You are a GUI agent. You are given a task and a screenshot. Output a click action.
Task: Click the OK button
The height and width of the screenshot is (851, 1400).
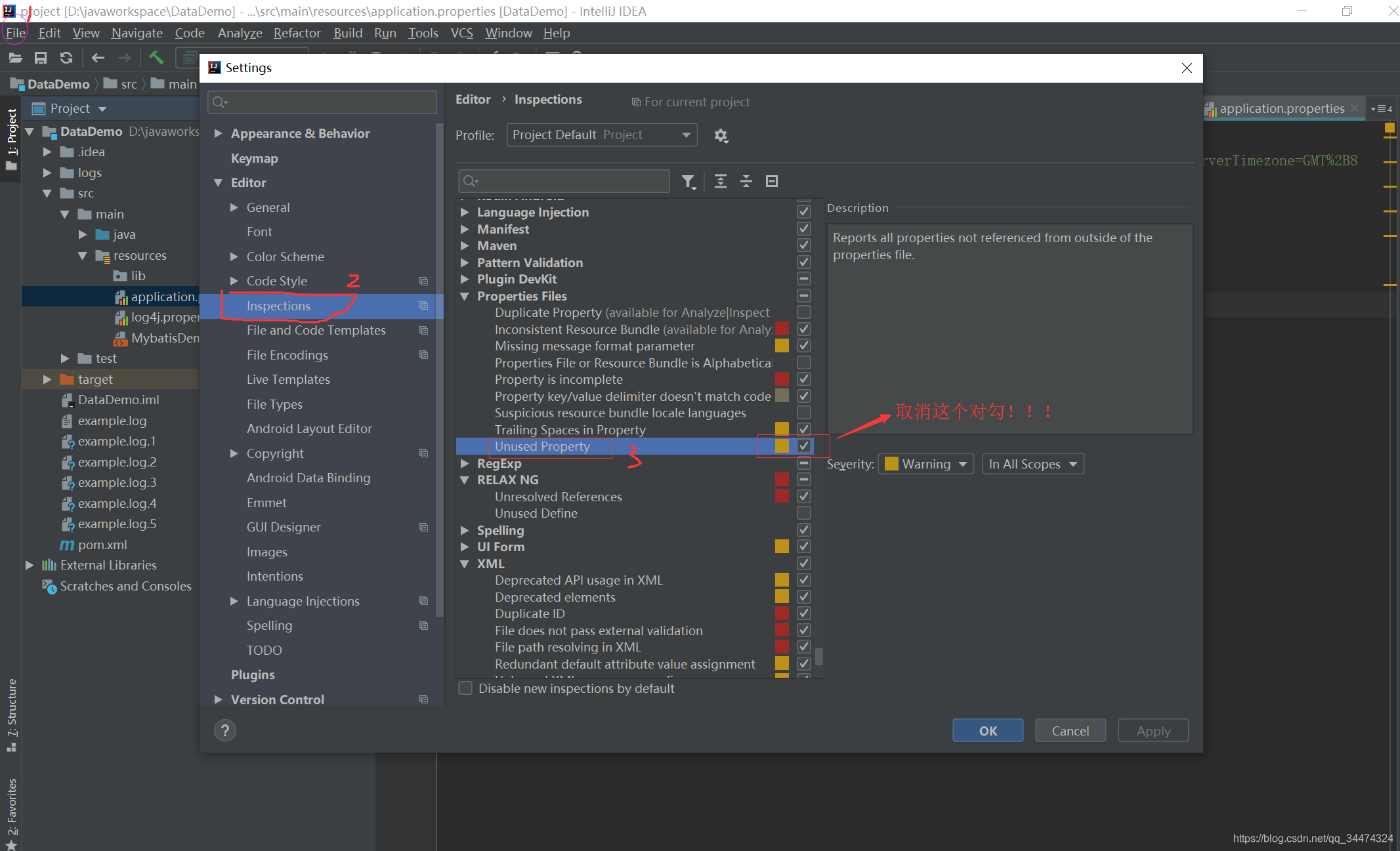[x=988, y=731]
